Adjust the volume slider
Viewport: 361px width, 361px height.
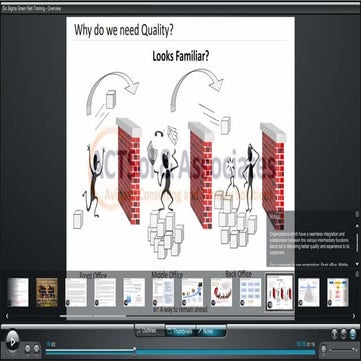[x=343, y=350]
